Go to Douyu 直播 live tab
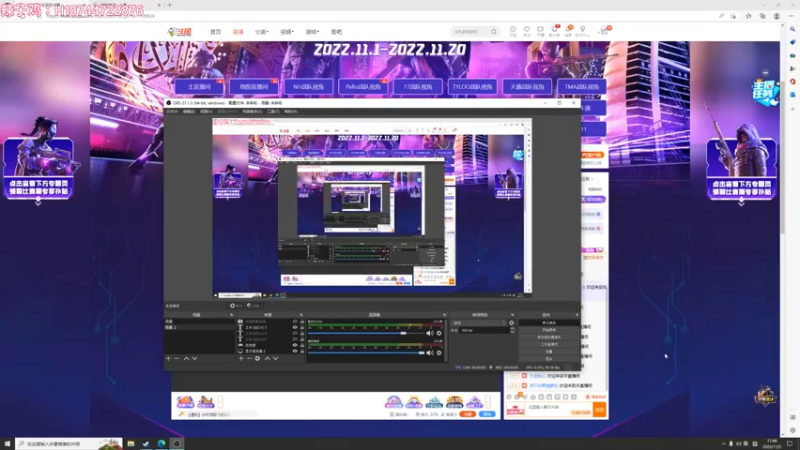 [x=238, y=32]
